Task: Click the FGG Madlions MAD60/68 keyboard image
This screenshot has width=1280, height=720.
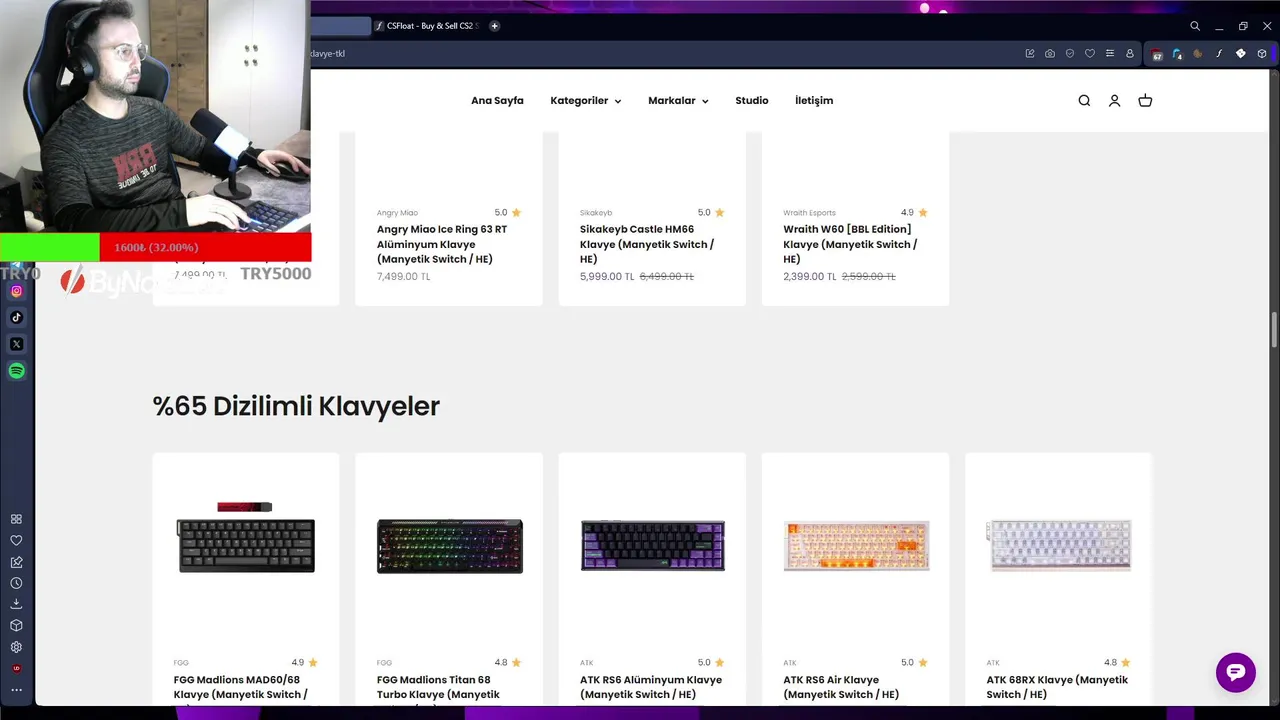Action: 246,540
